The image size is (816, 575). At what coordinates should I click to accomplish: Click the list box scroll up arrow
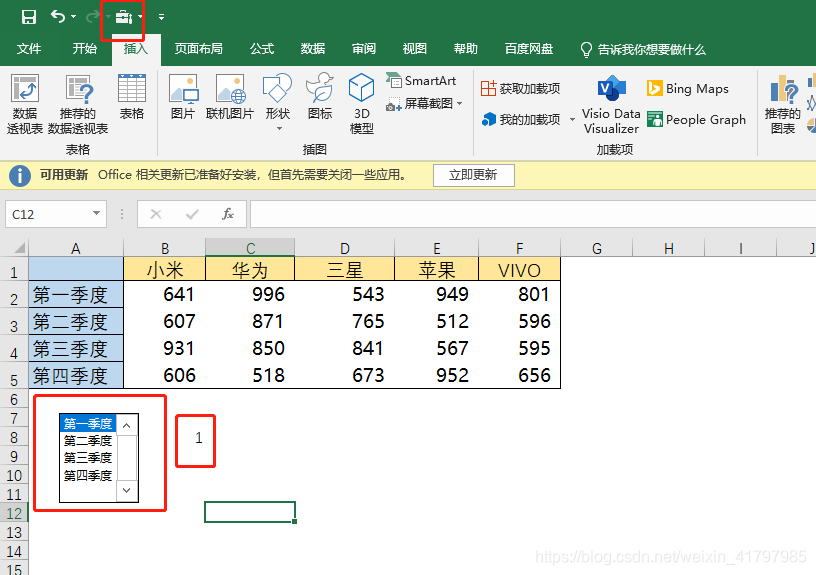tap(126, 426)
